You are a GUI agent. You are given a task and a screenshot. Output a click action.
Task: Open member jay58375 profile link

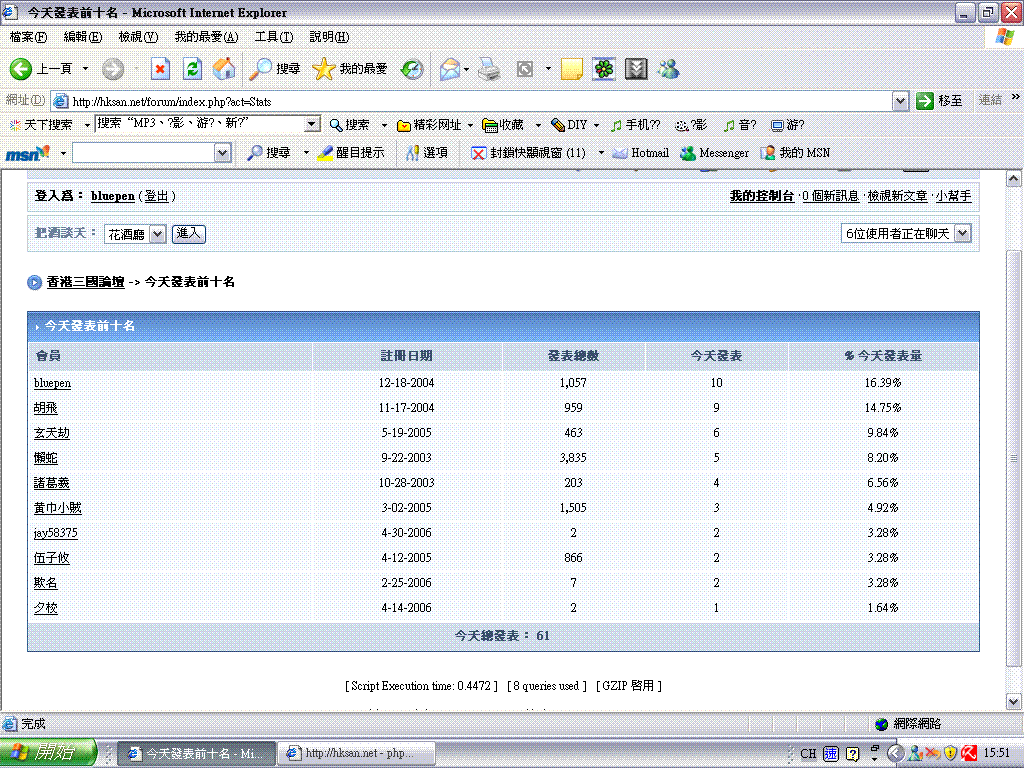(x=56, y=533)
